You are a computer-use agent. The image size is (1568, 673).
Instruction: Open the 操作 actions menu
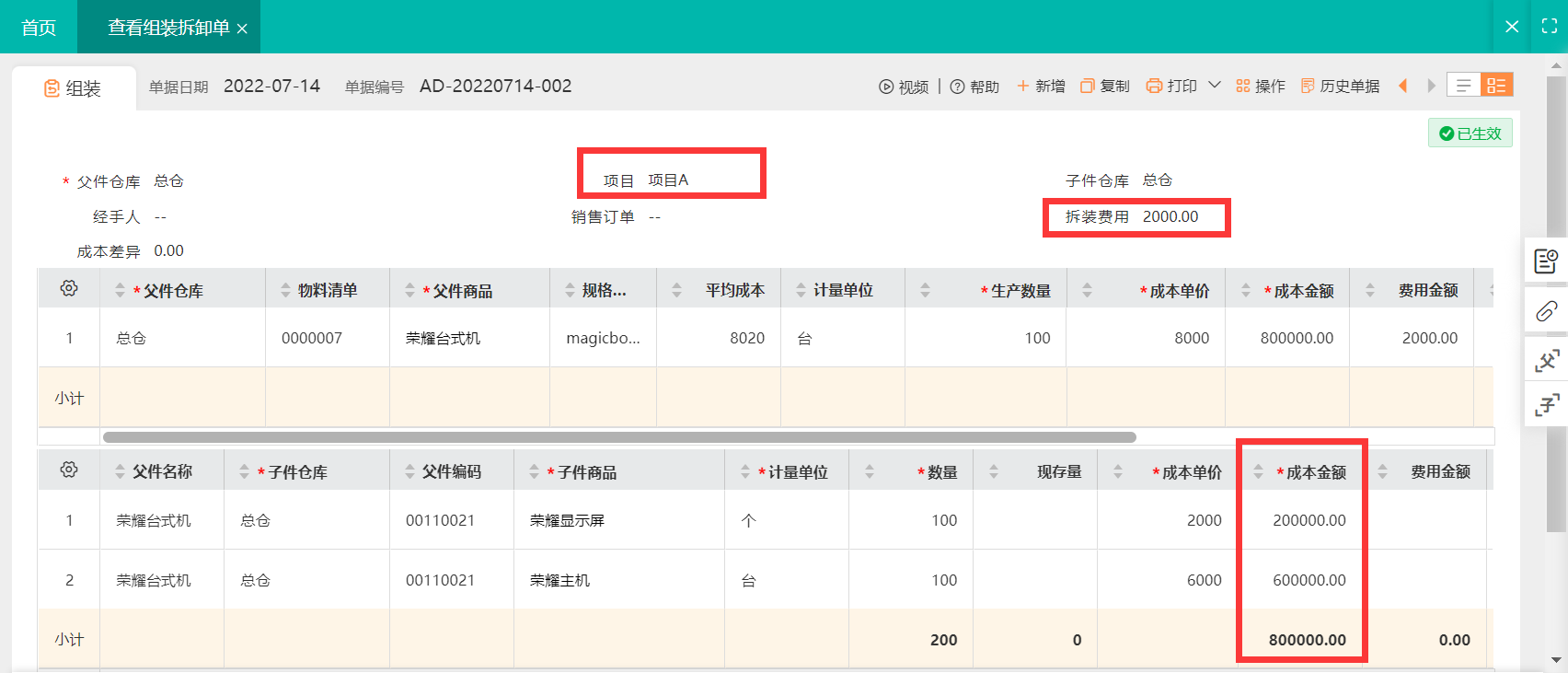[1261, 86]
